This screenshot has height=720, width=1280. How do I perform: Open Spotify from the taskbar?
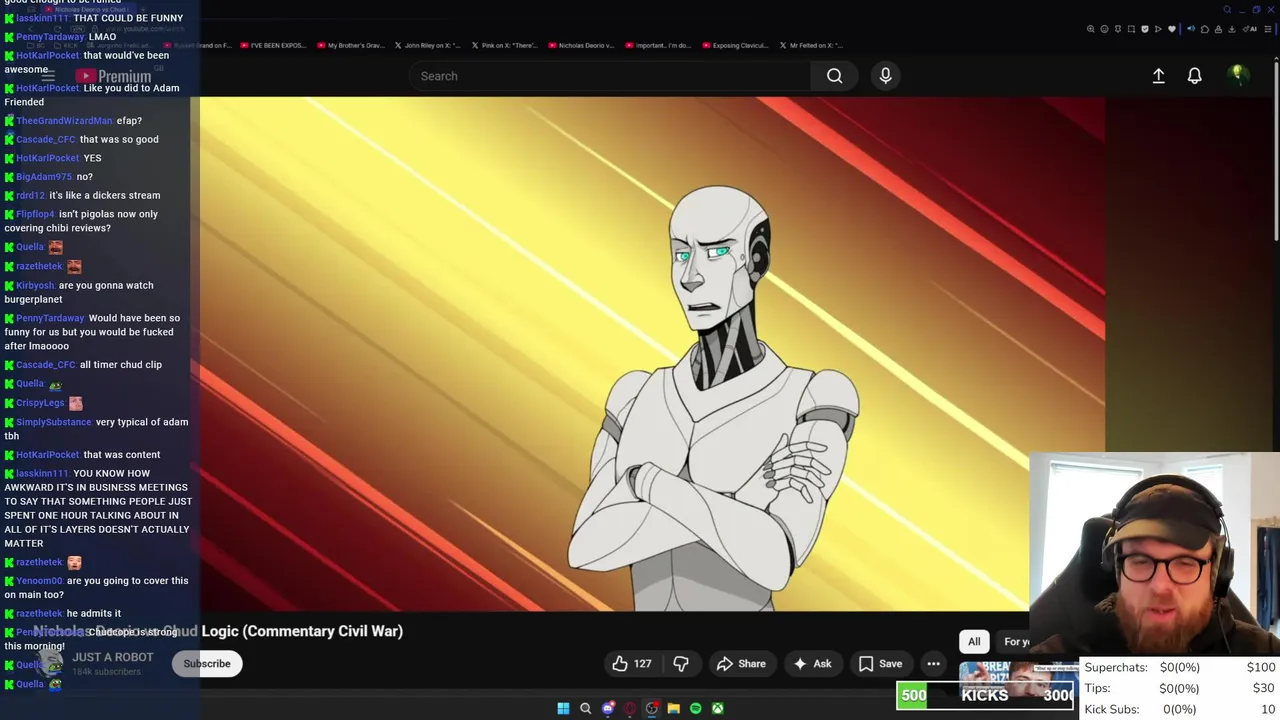[x=696, y=708]
